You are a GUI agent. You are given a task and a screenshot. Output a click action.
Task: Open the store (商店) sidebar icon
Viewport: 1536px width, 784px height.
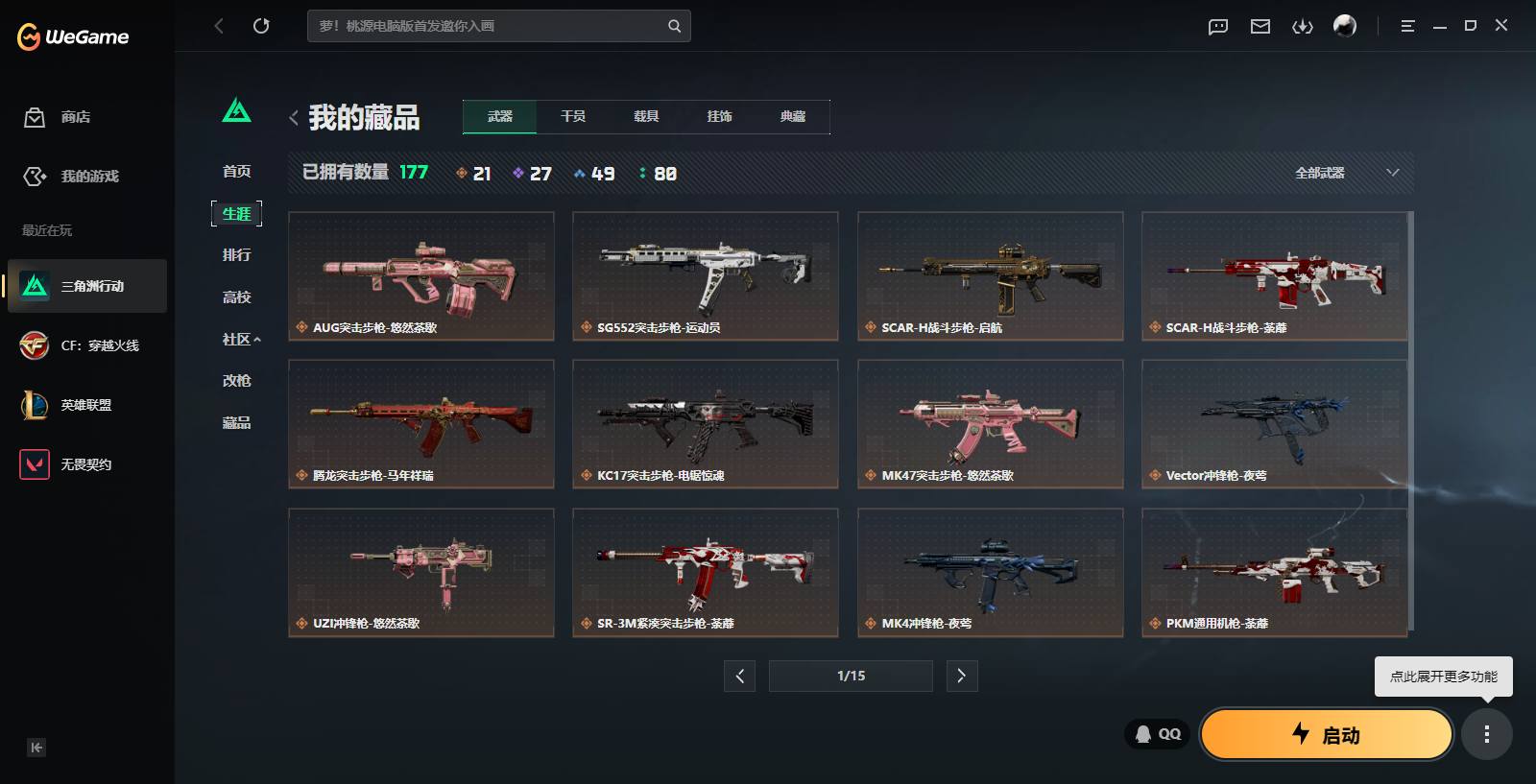coord(35,117)
